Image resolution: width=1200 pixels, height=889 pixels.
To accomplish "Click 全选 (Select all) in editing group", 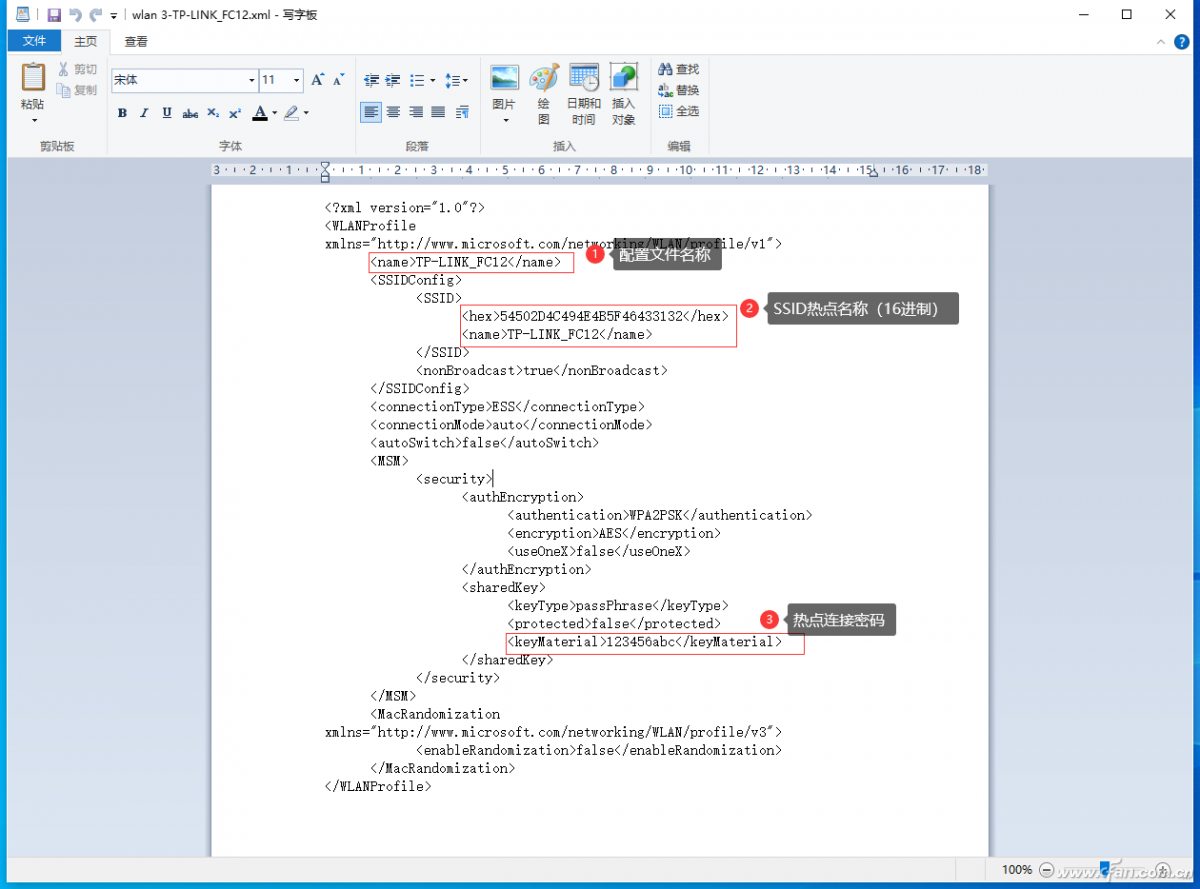I will tap(679, 111).
